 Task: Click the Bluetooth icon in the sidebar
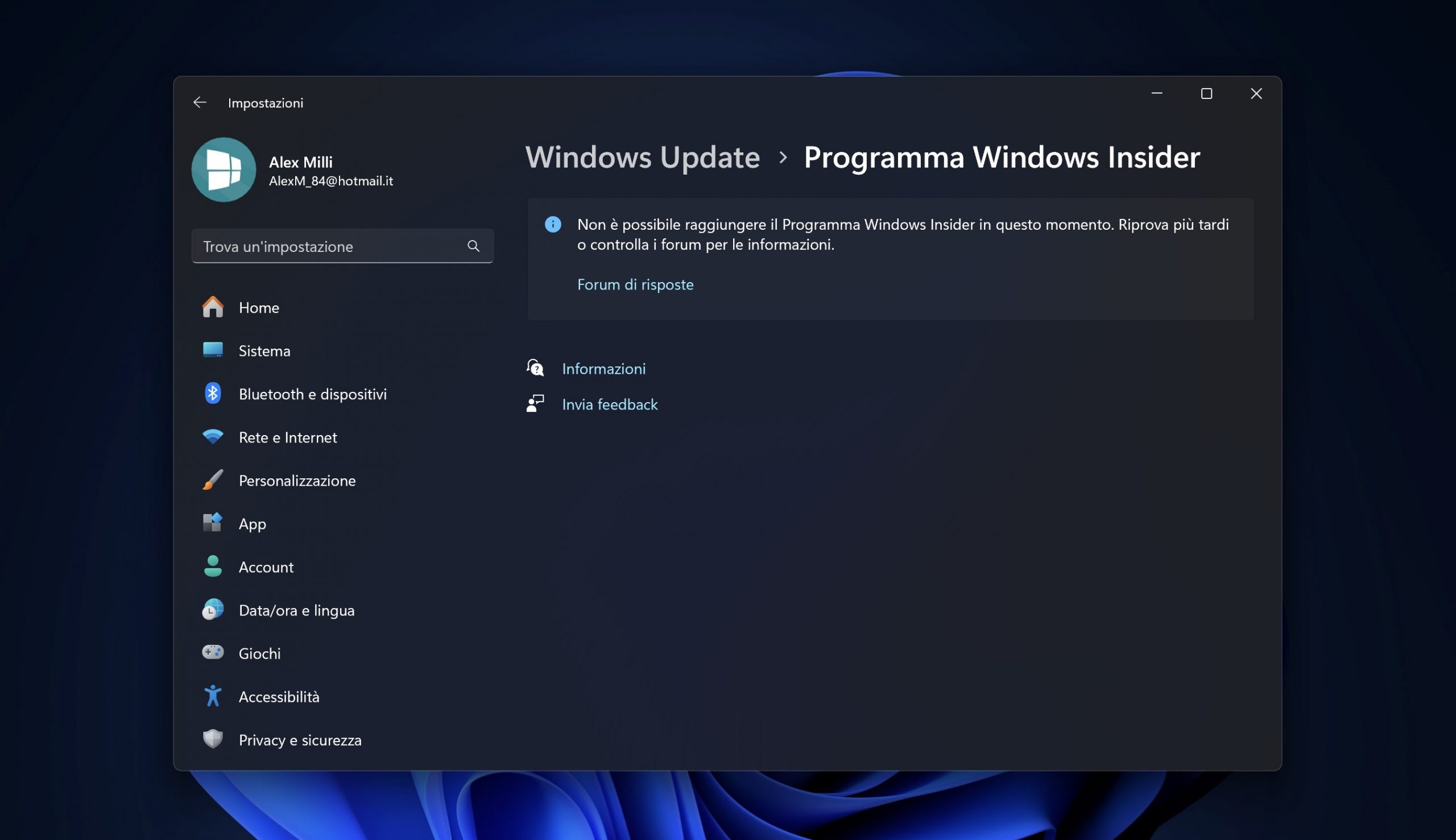213,394
